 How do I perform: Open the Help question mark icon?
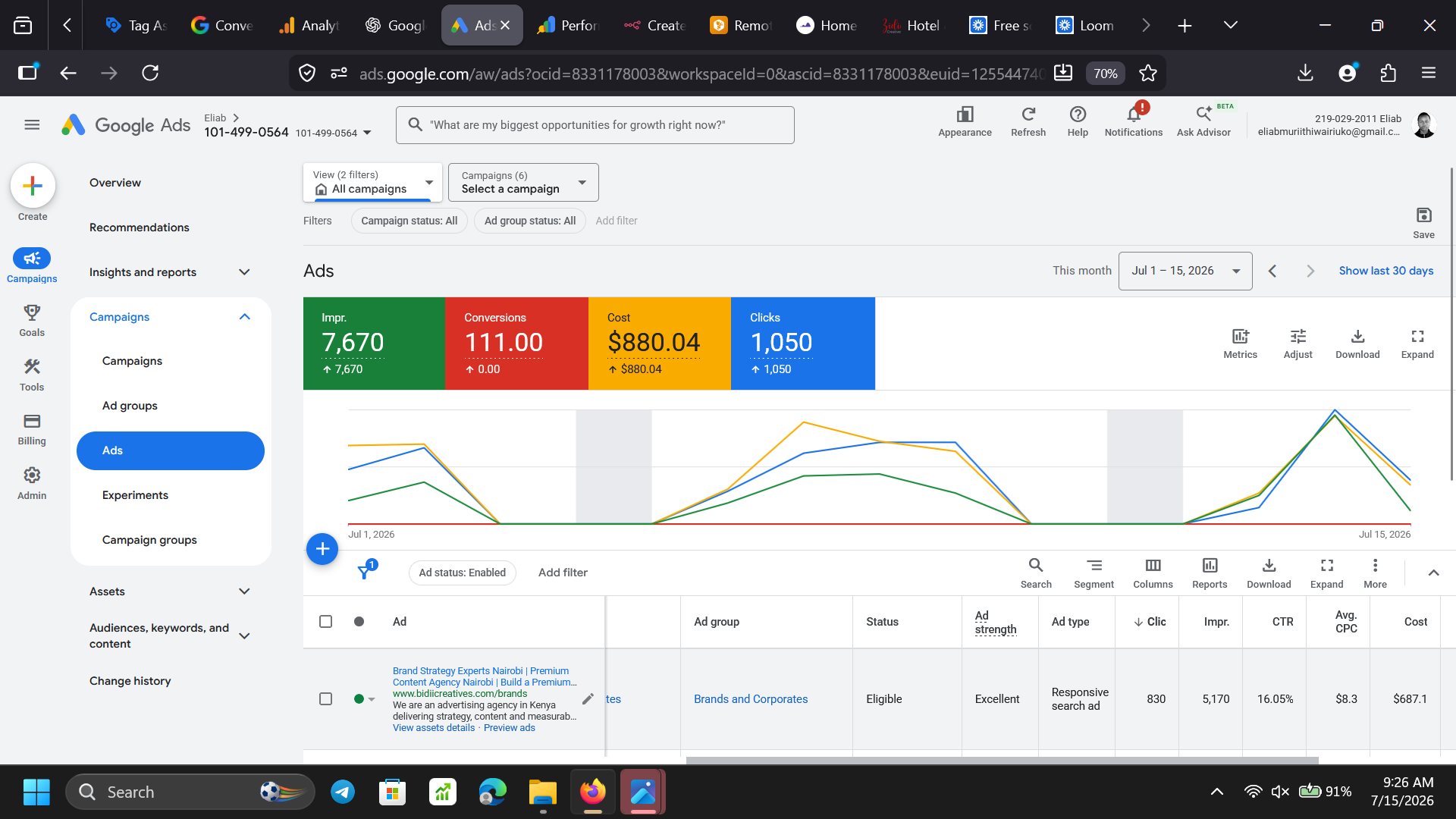point(1078,115)
